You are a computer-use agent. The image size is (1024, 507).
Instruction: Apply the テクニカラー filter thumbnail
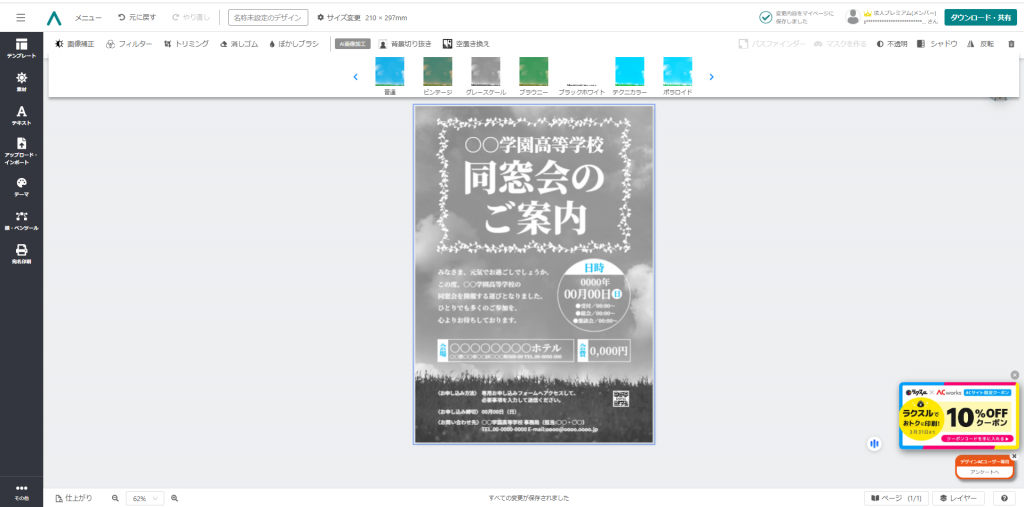pyautogui.click(x=630, y=71)
